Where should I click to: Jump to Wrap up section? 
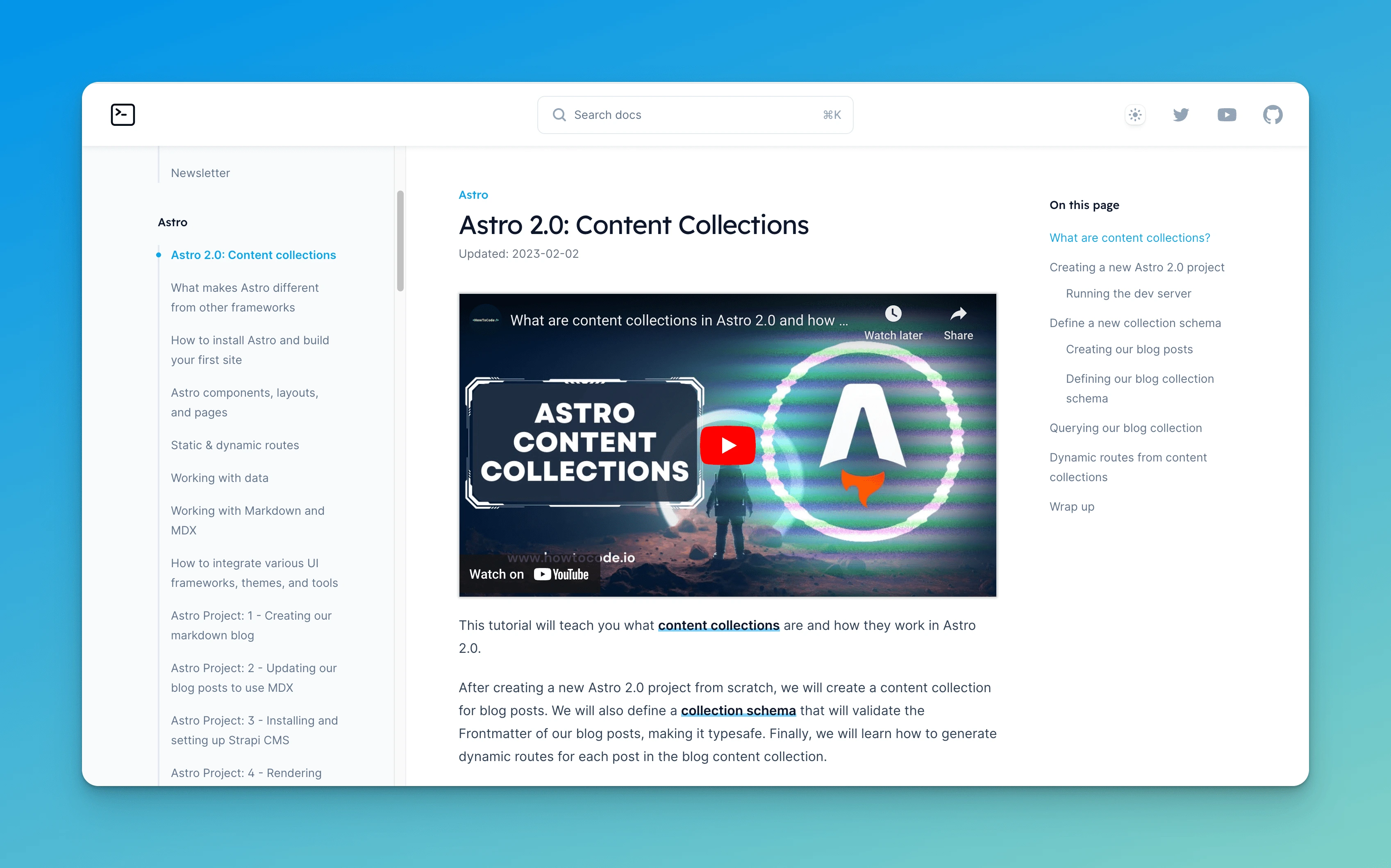pos(1071,507)
